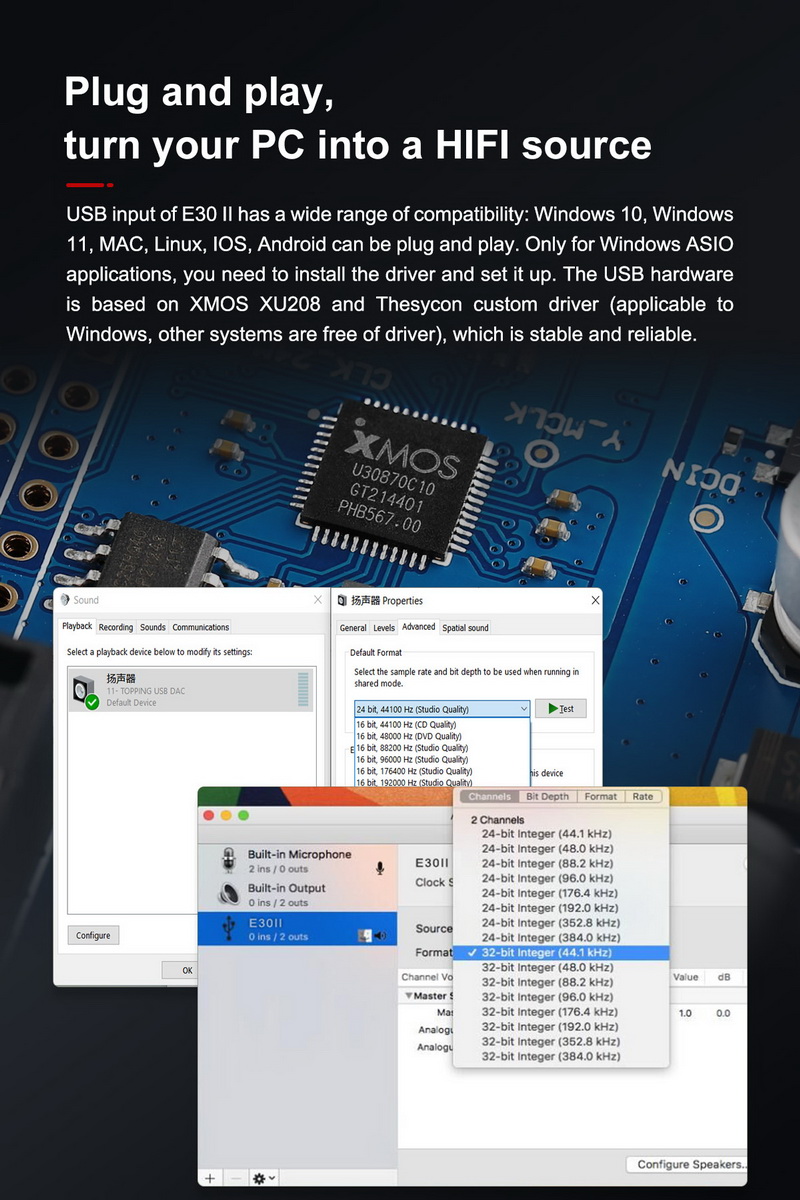Click the Built-in Microphone device icon
The height and width of the screenshot is (1200, 800).
(228, 861)
